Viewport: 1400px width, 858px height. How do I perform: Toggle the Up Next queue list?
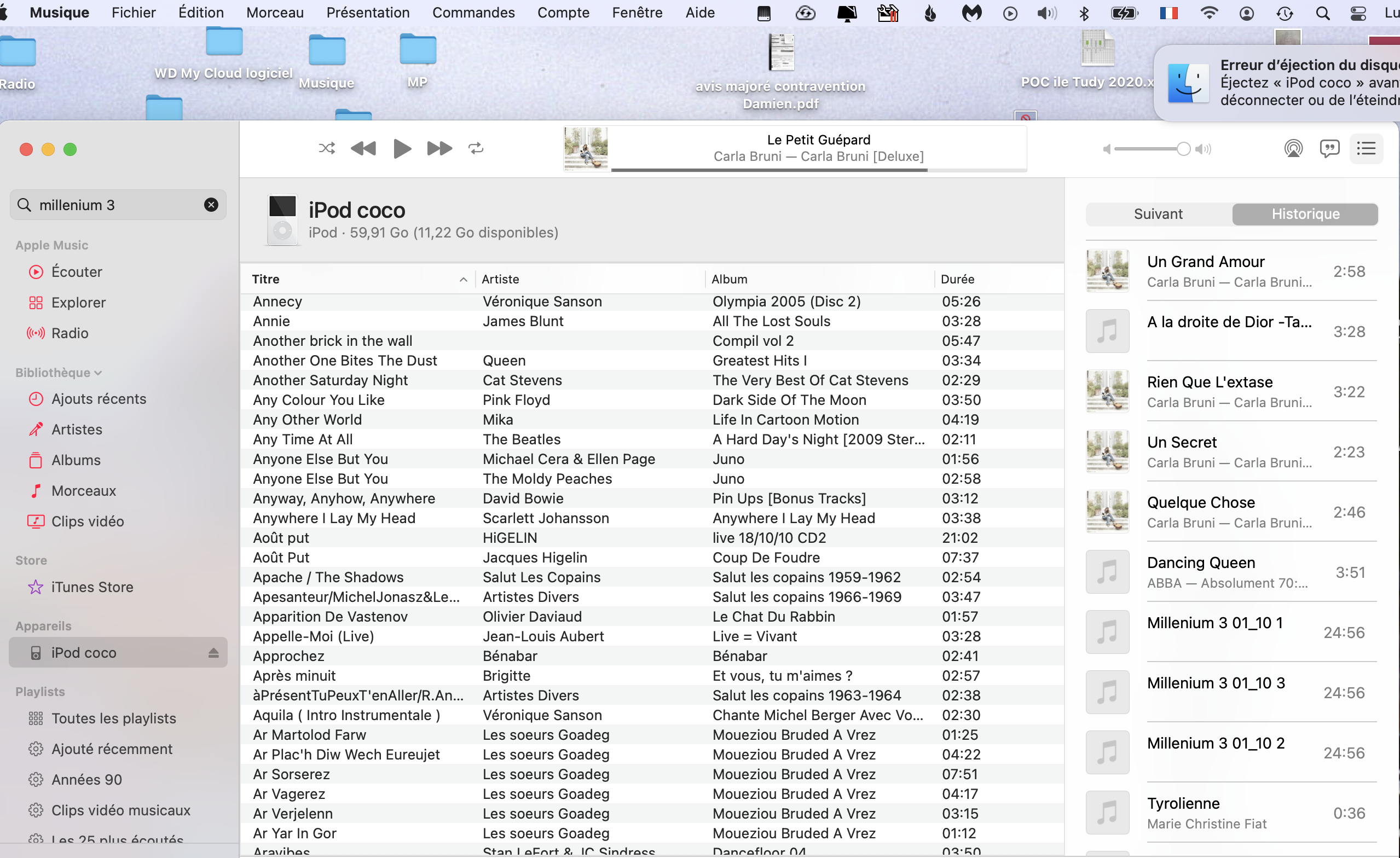pyautogui.click(x=1366, y=149)
